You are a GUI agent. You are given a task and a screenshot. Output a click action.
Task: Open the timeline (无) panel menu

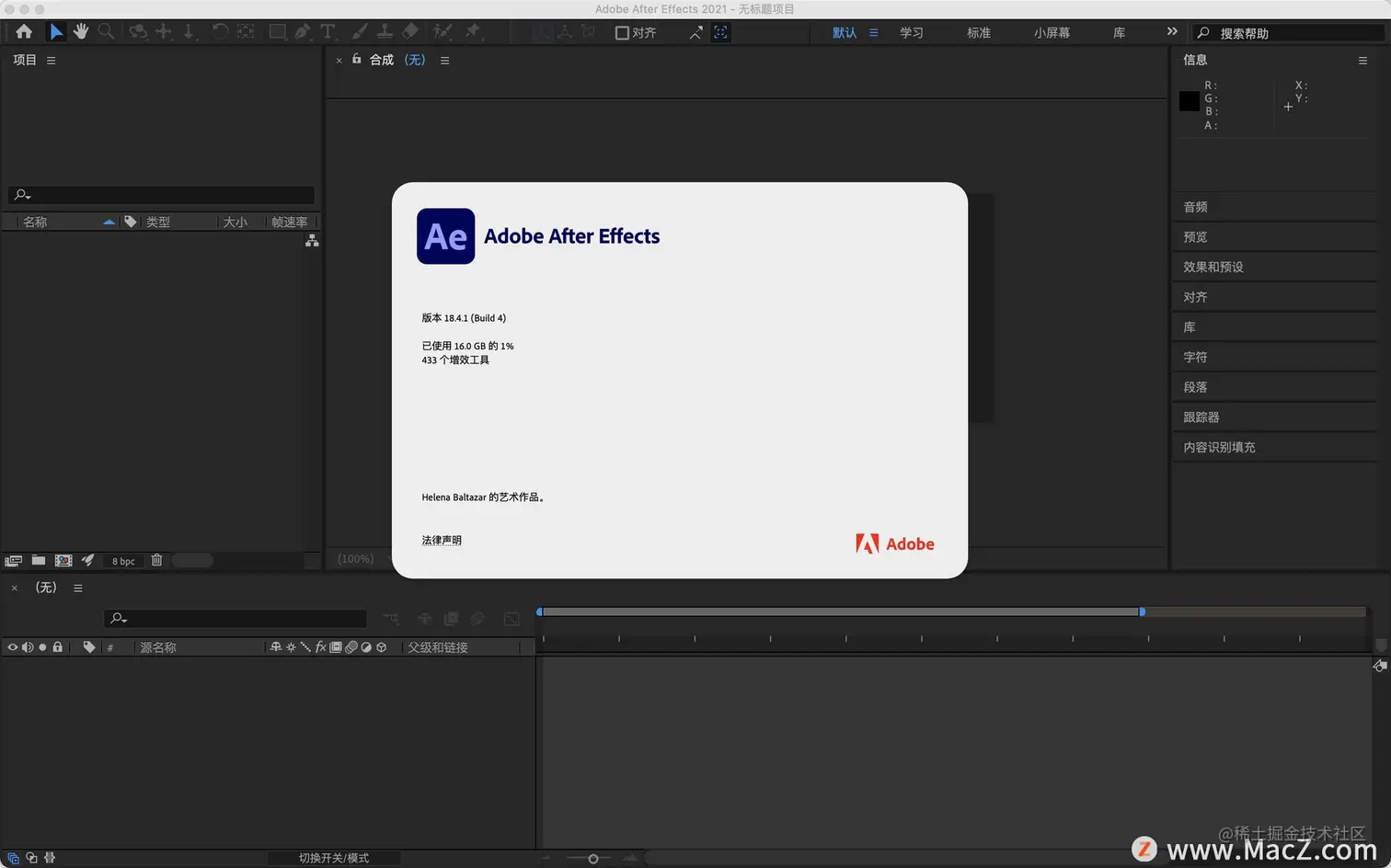tap(78, 588)
